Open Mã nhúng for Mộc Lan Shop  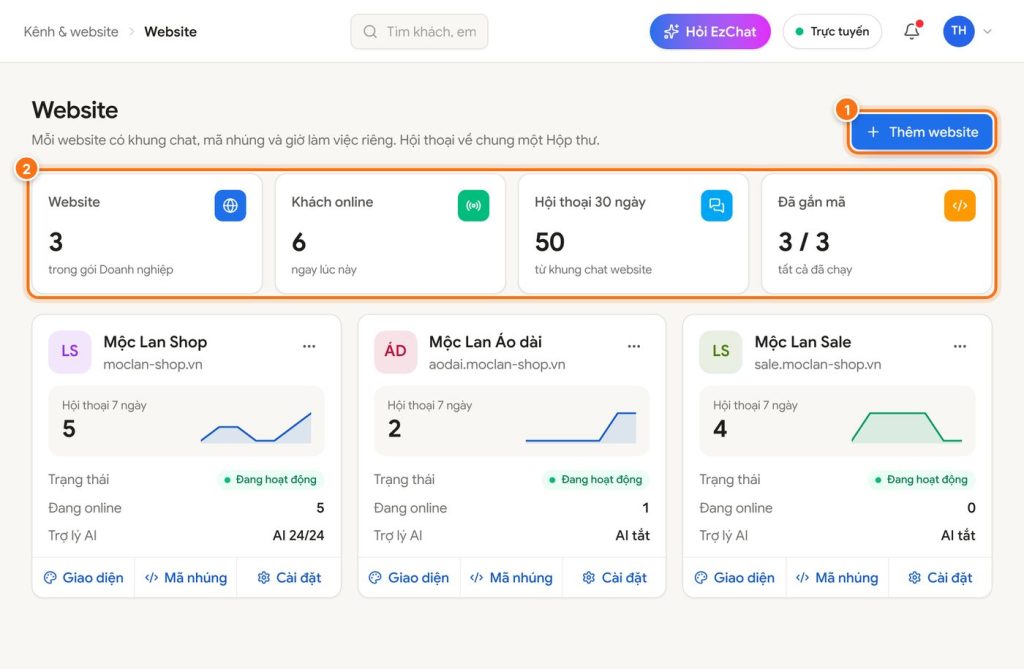point(185,578)
